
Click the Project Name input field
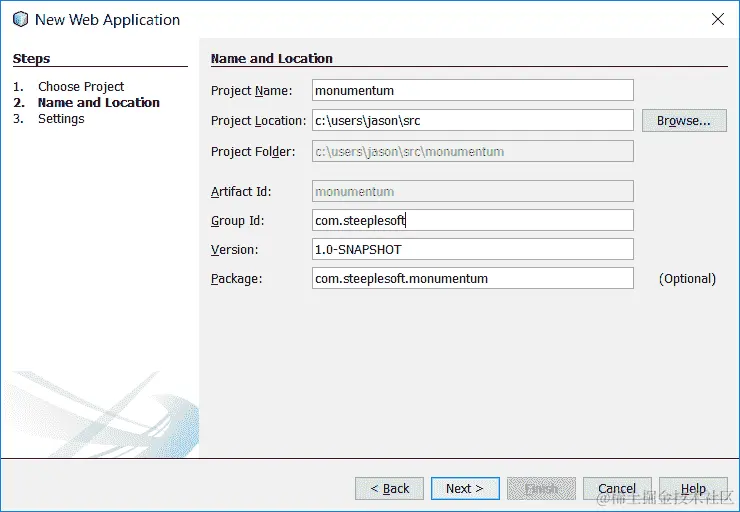pos(472,90)
